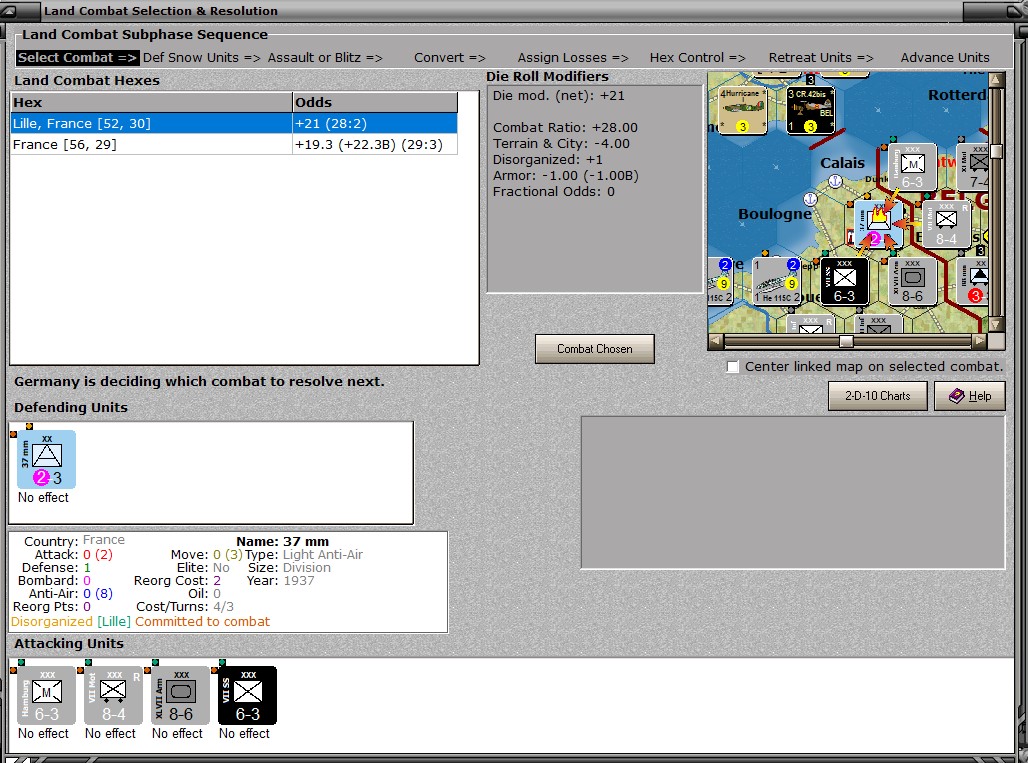Click the He 115C seaplane counter on map

pyautogui.click(x=776, y=282)
